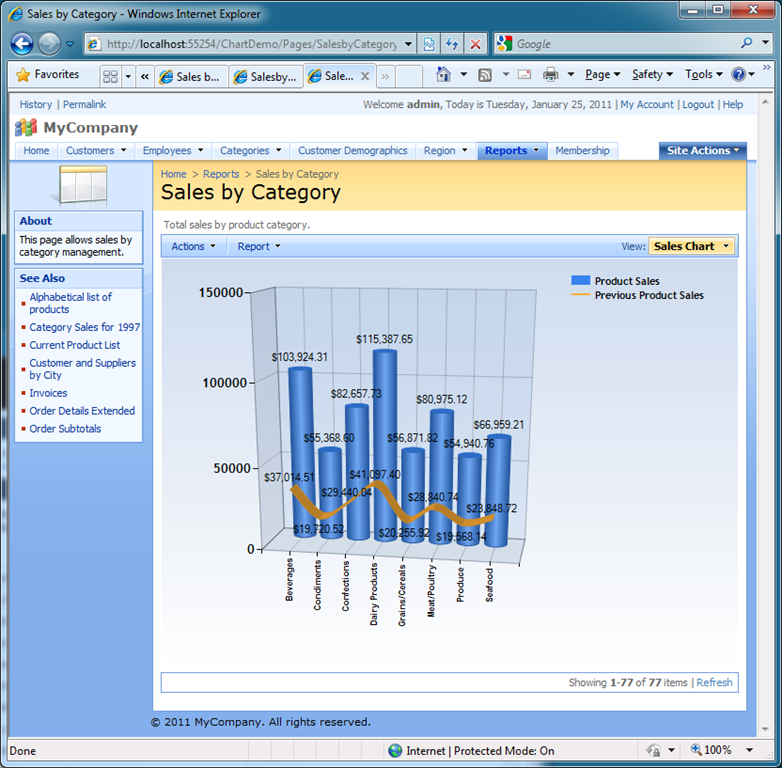
Task: Open the Page menu
Action: click(x=602, y=75)
